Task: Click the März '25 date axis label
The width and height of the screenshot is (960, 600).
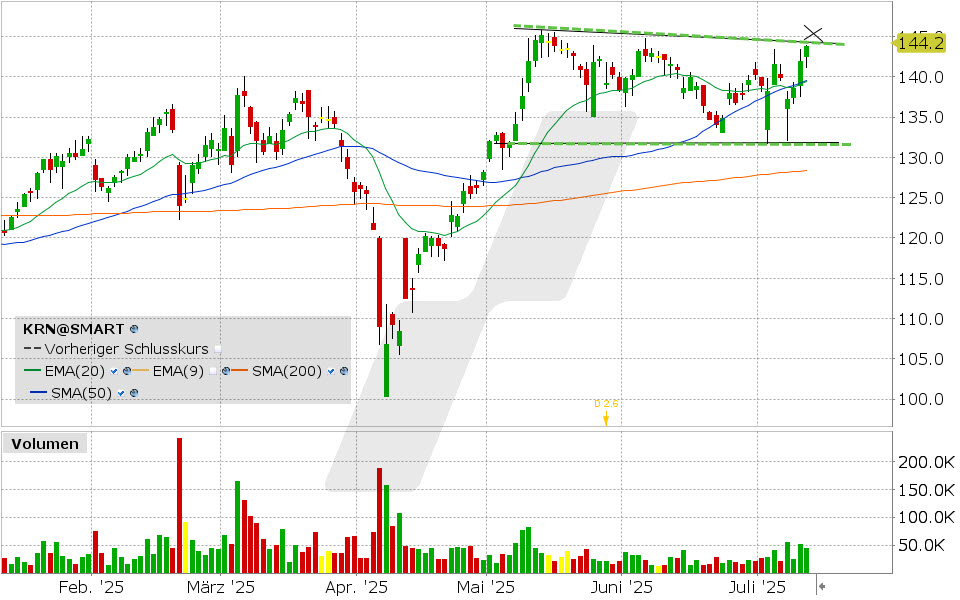Action: click(x=221, y=587)
